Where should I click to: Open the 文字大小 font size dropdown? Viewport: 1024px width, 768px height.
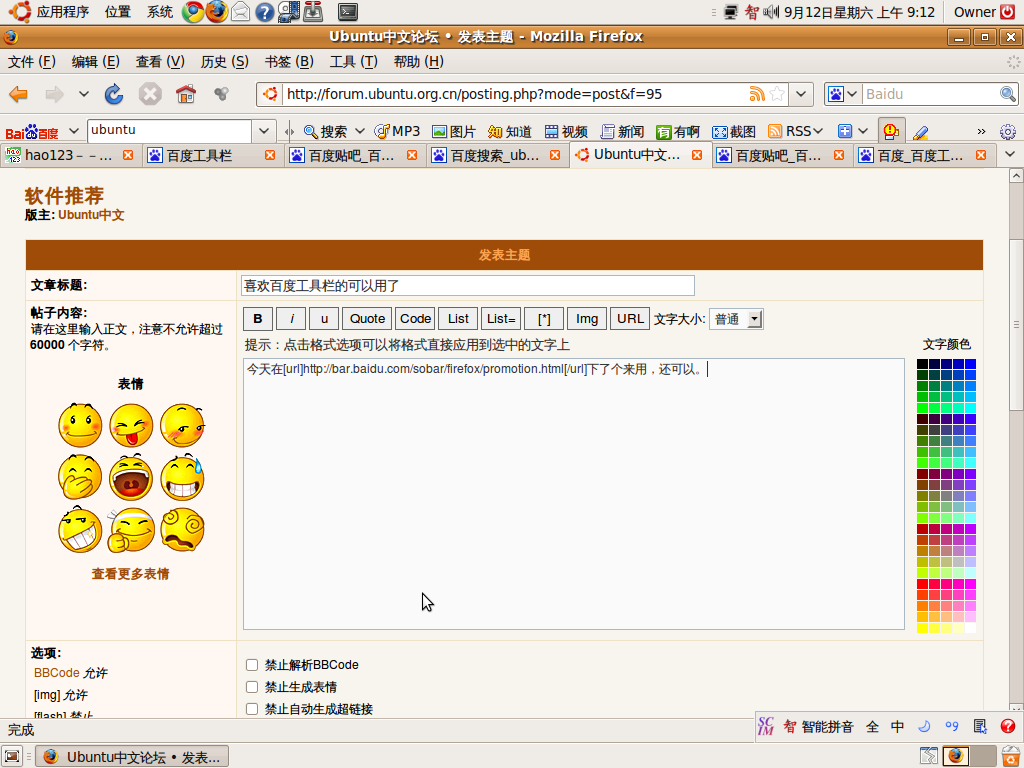click(736, 319)
